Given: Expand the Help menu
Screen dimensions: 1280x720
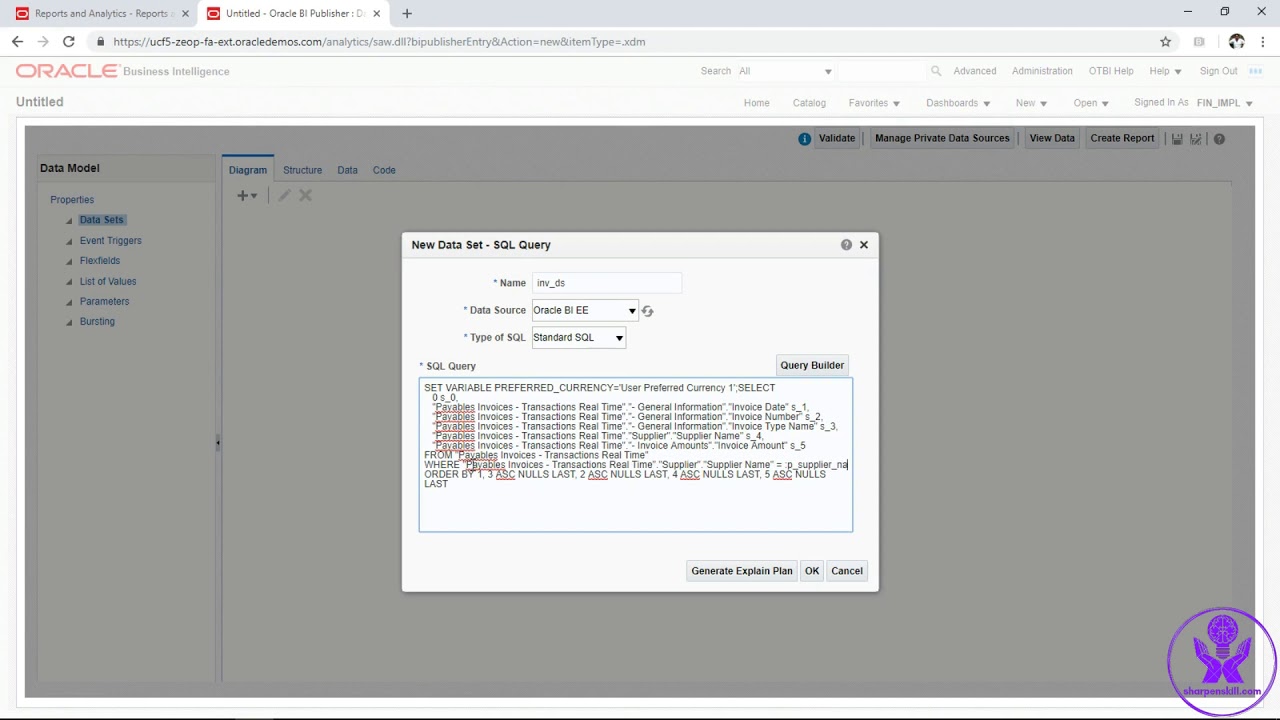Looking at the screenshot, I should [1165, 71].
